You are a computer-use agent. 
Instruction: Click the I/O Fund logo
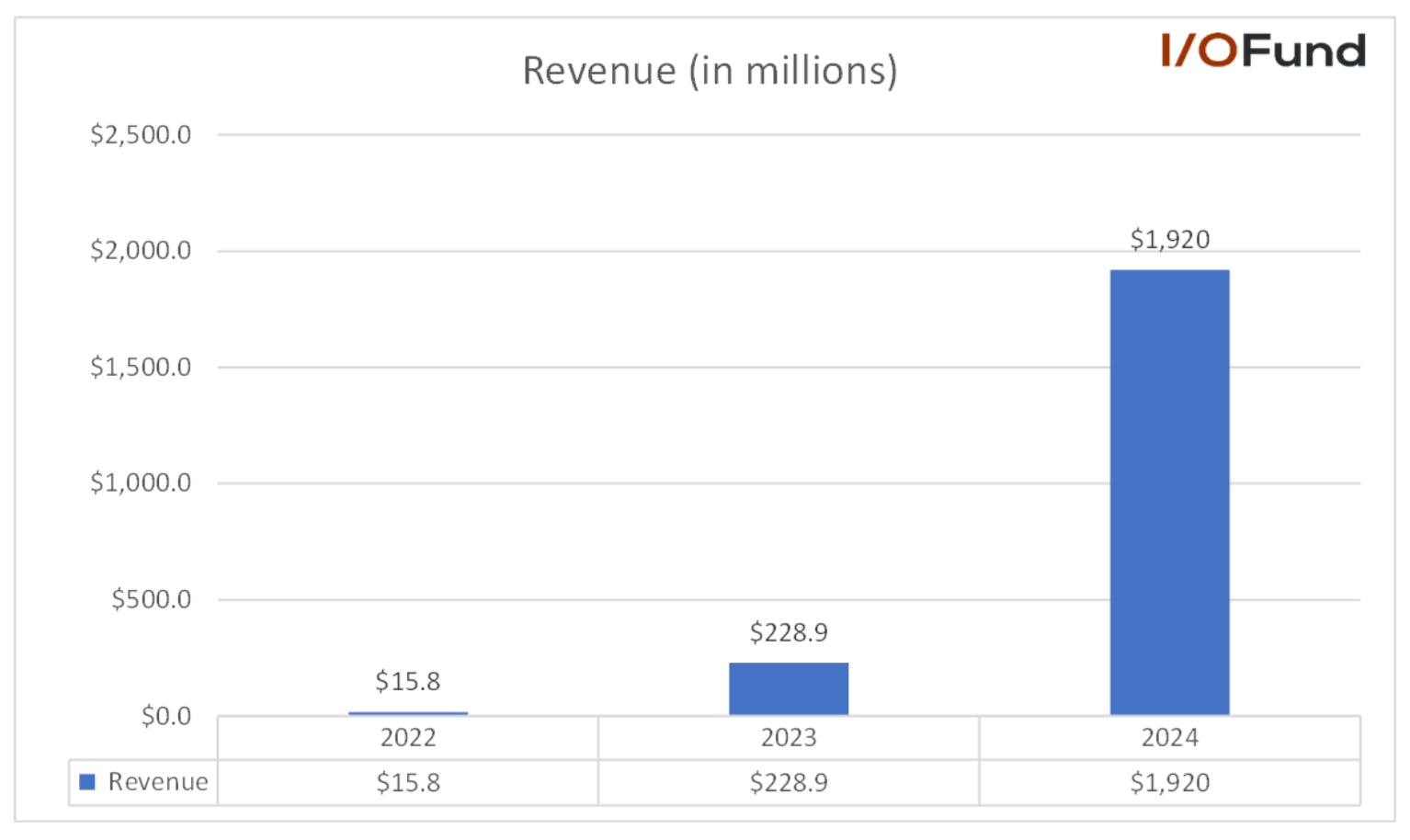(x=1263, y=51)
